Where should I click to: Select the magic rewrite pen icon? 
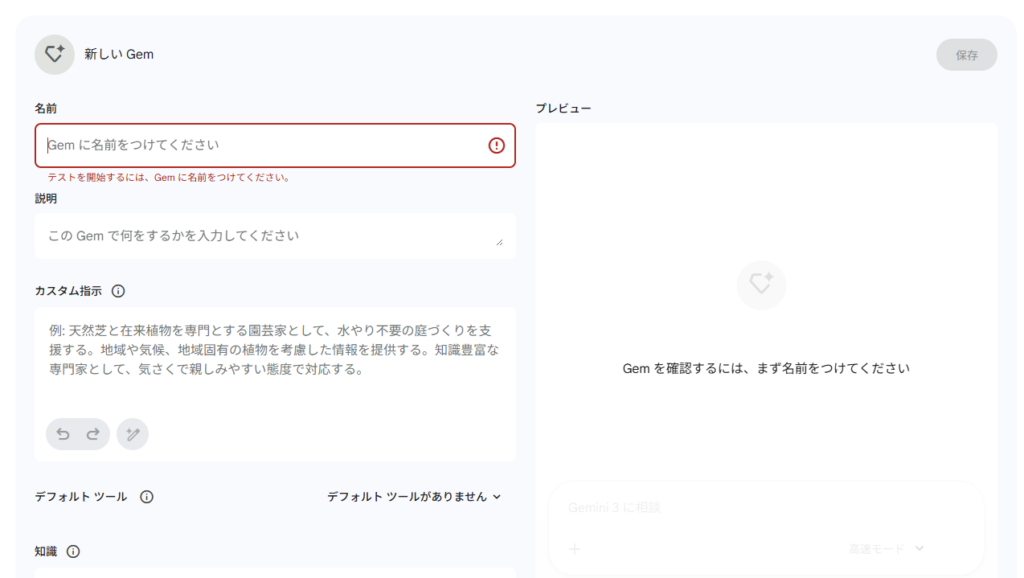(x=134, y=434)
